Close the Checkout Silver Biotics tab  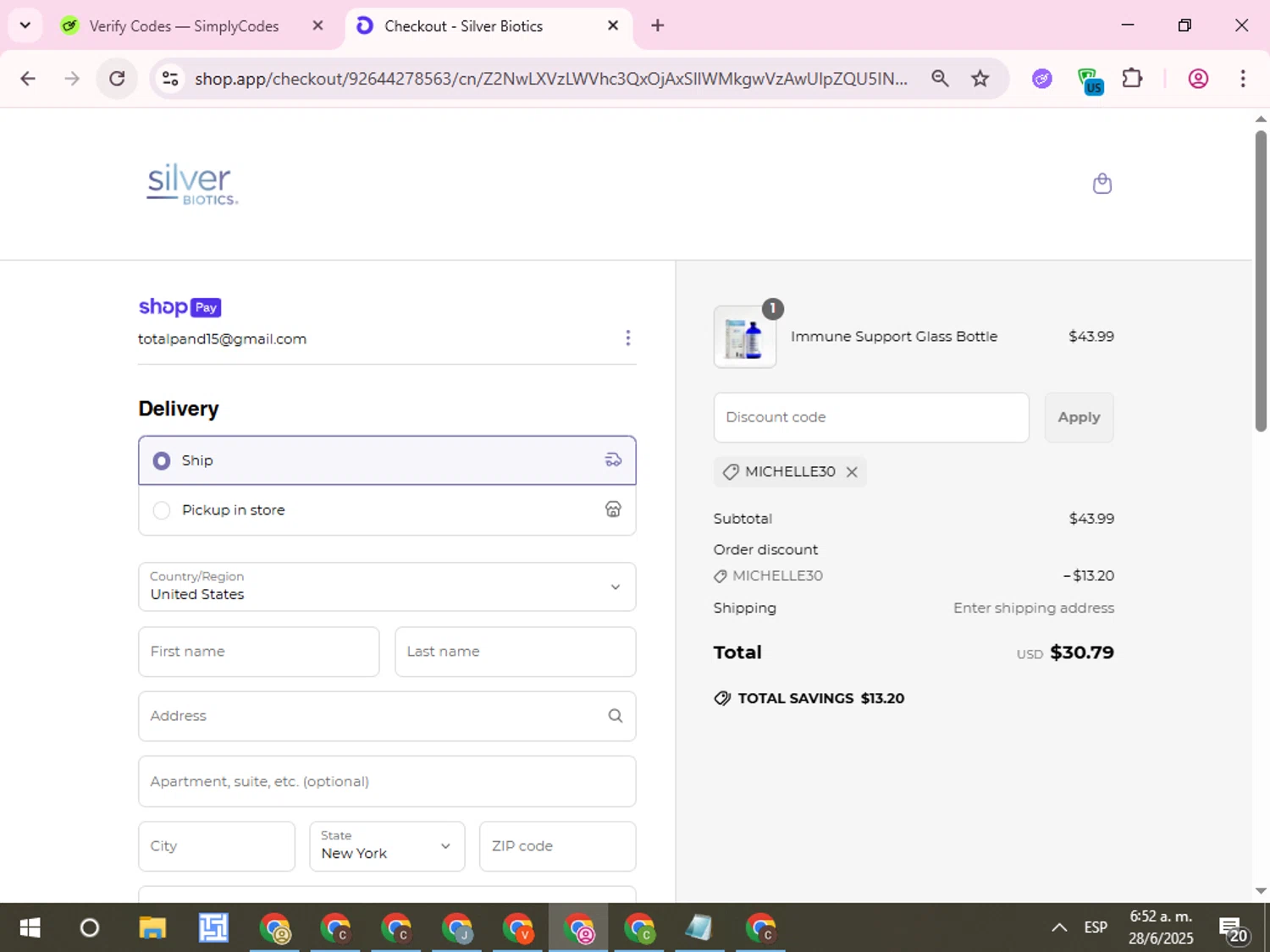point(613,25)
